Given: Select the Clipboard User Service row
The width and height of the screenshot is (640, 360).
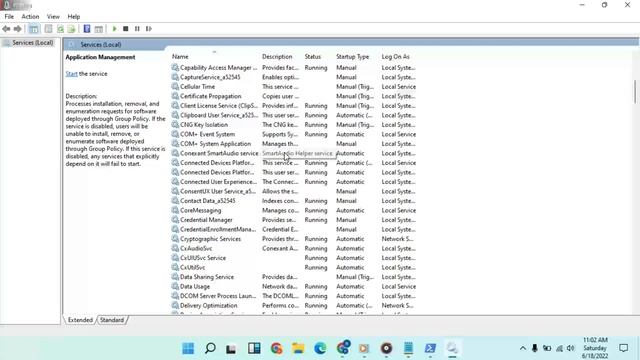Looking at the screenshot, I should 293,116.
